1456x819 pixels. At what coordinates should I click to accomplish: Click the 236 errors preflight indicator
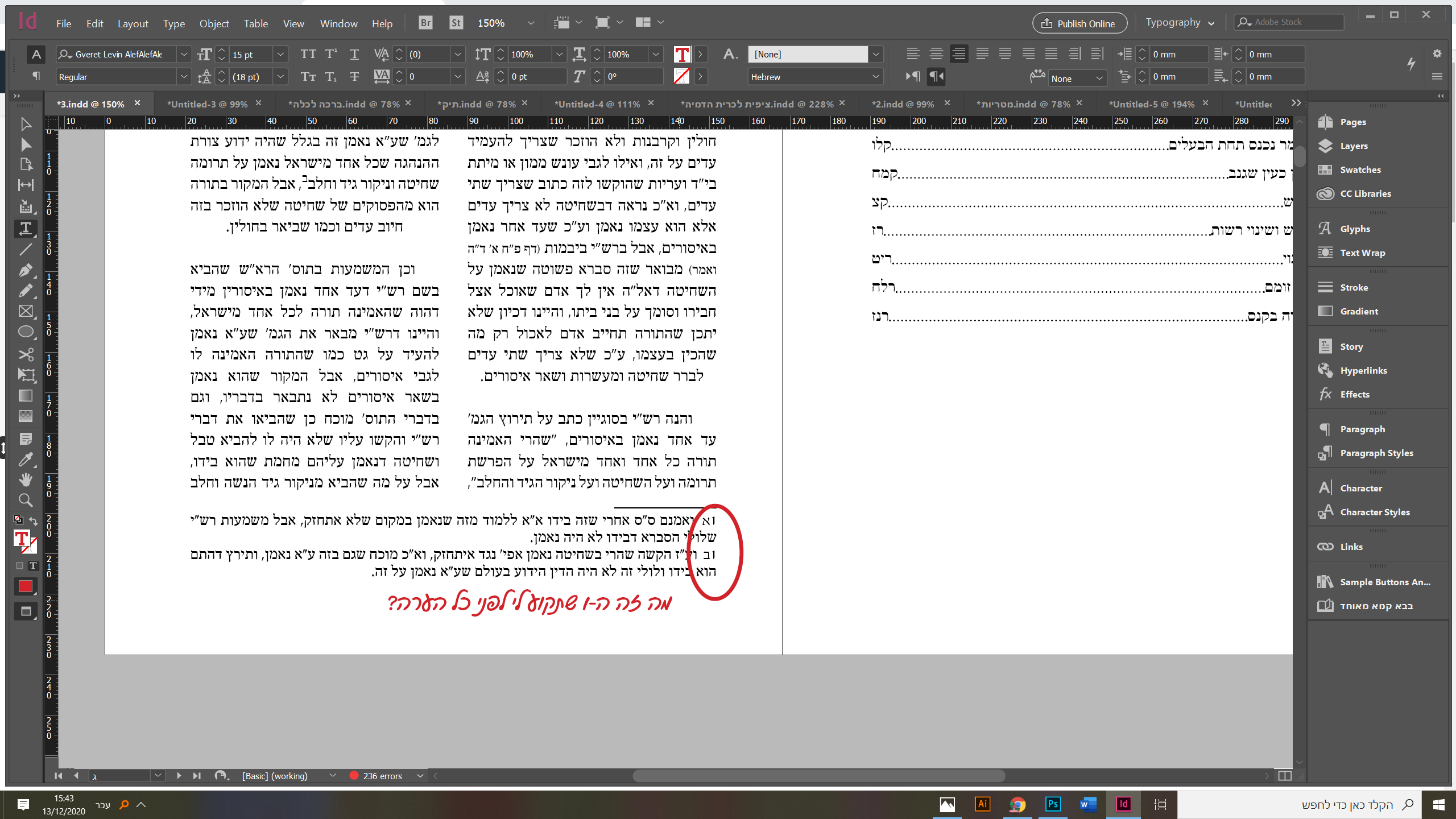point(382,776)
